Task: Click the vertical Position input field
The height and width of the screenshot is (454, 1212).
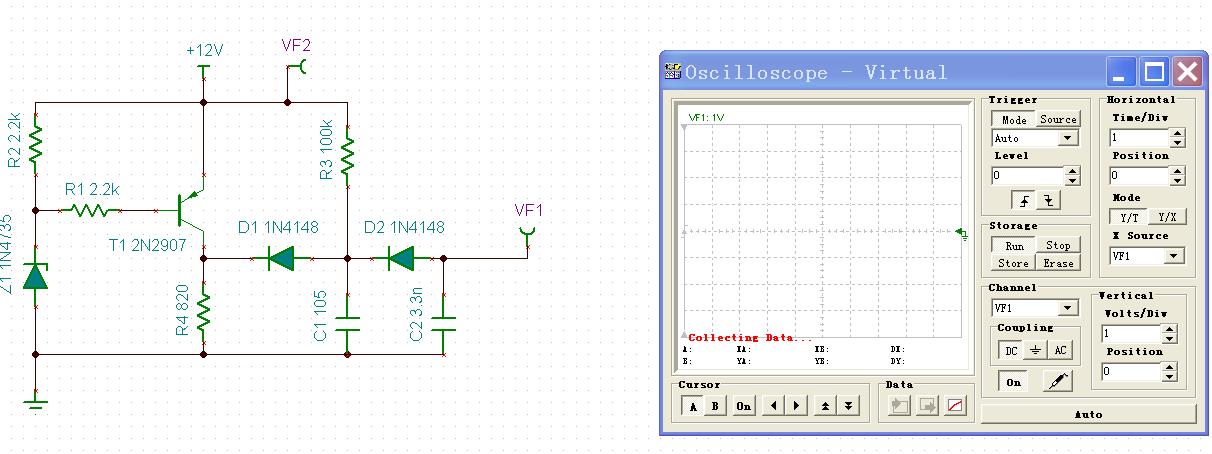Action: coord(1132,372)
